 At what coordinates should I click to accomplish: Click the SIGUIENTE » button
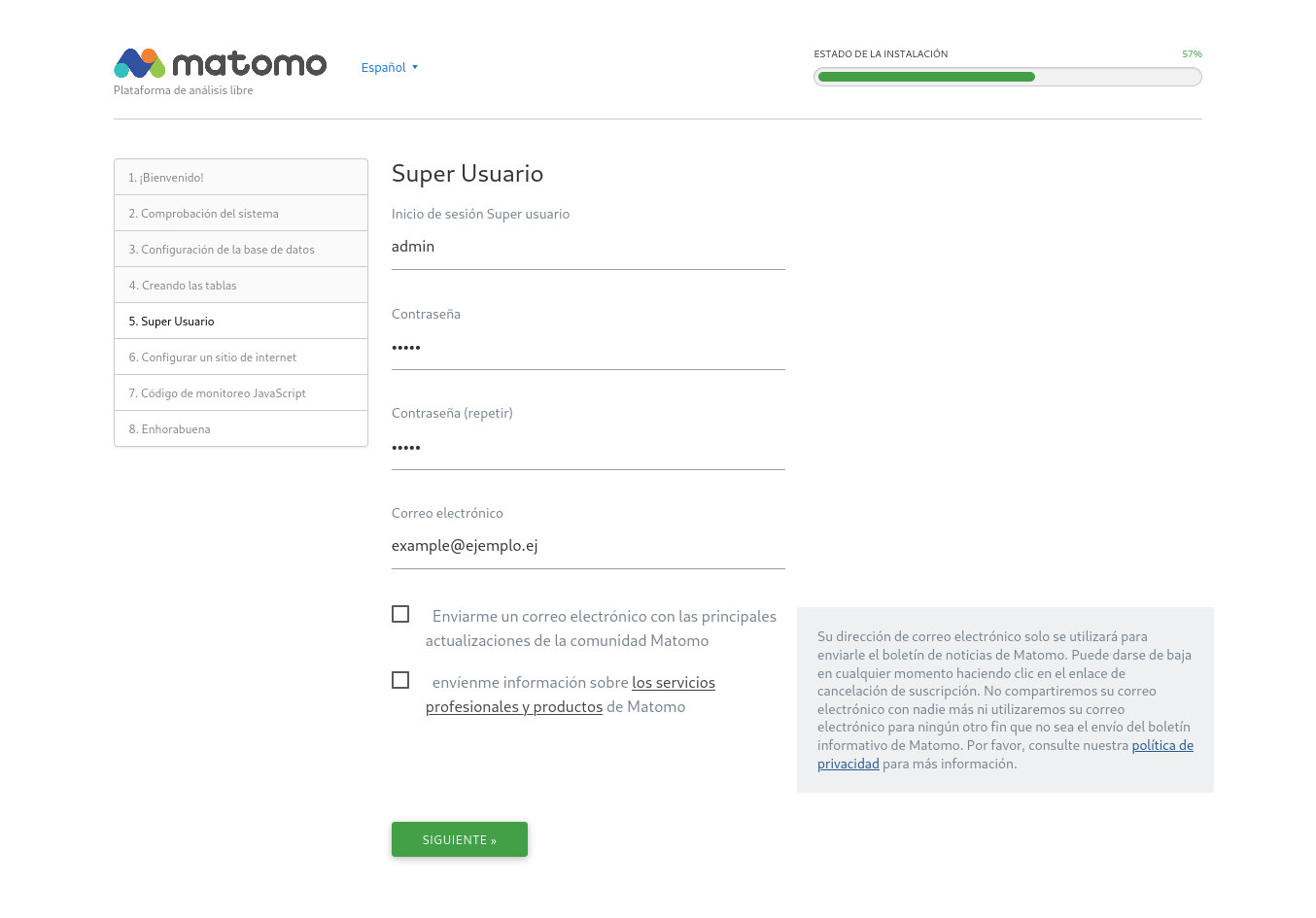point(460,839)
